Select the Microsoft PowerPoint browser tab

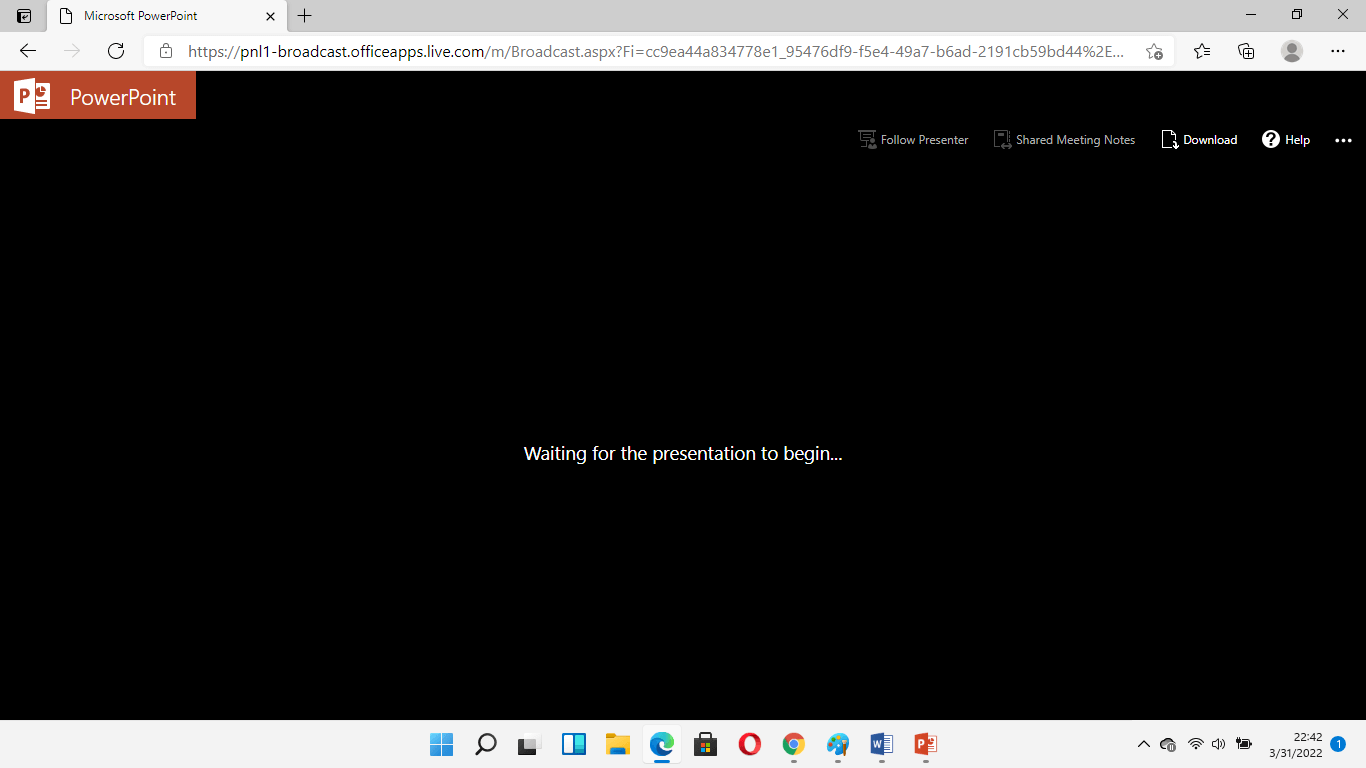click(x=150, y=16)
